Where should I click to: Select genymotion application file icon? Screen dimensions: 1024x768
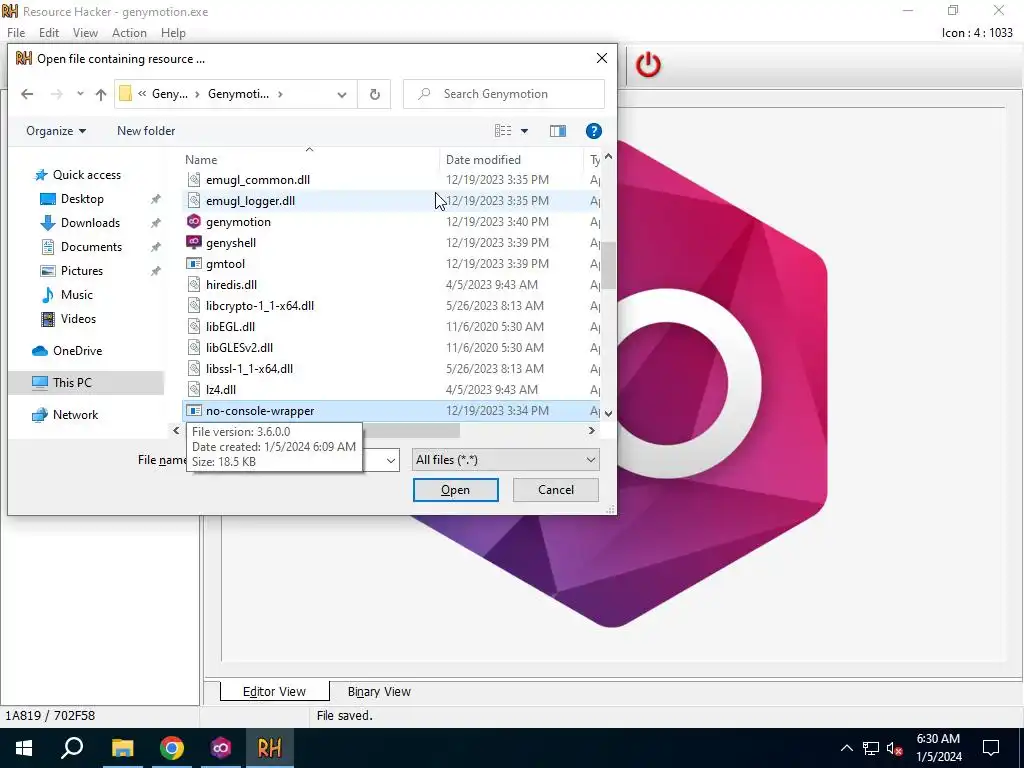[194, 221]
